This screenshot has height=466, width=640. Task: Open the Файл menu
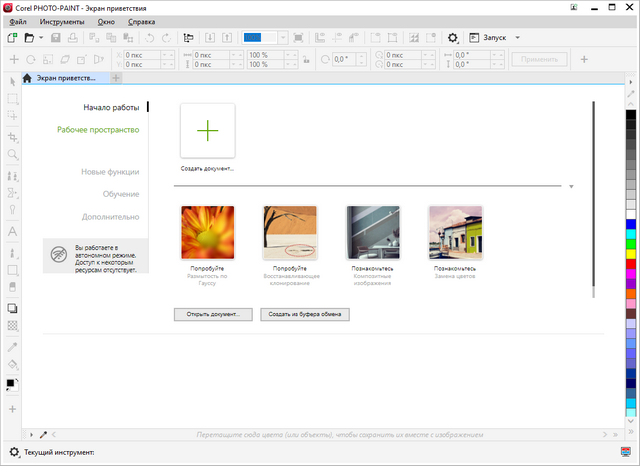[x=18, y=21]
